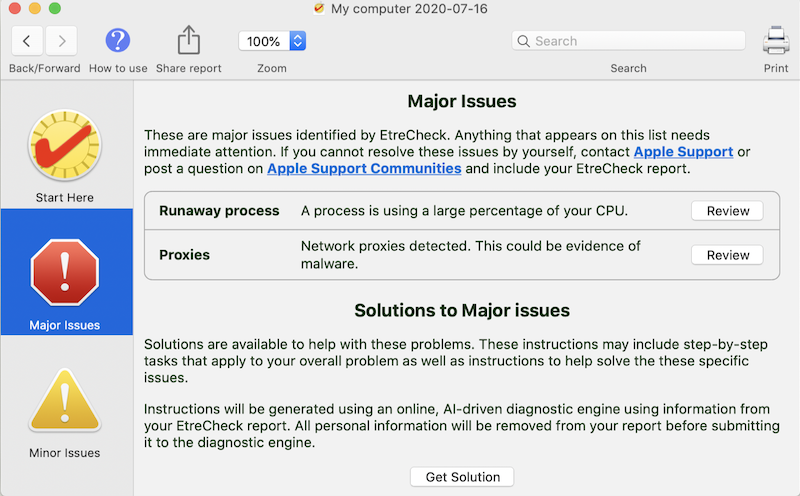Click the magnifying glass search icon

(524, 41)
